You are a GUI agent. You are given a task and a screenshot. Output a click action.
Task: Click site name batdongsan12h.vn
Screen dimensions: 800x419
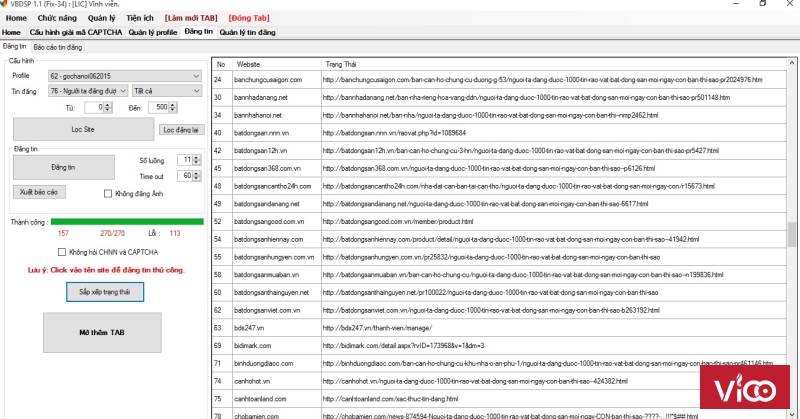(x=260, y=151)
